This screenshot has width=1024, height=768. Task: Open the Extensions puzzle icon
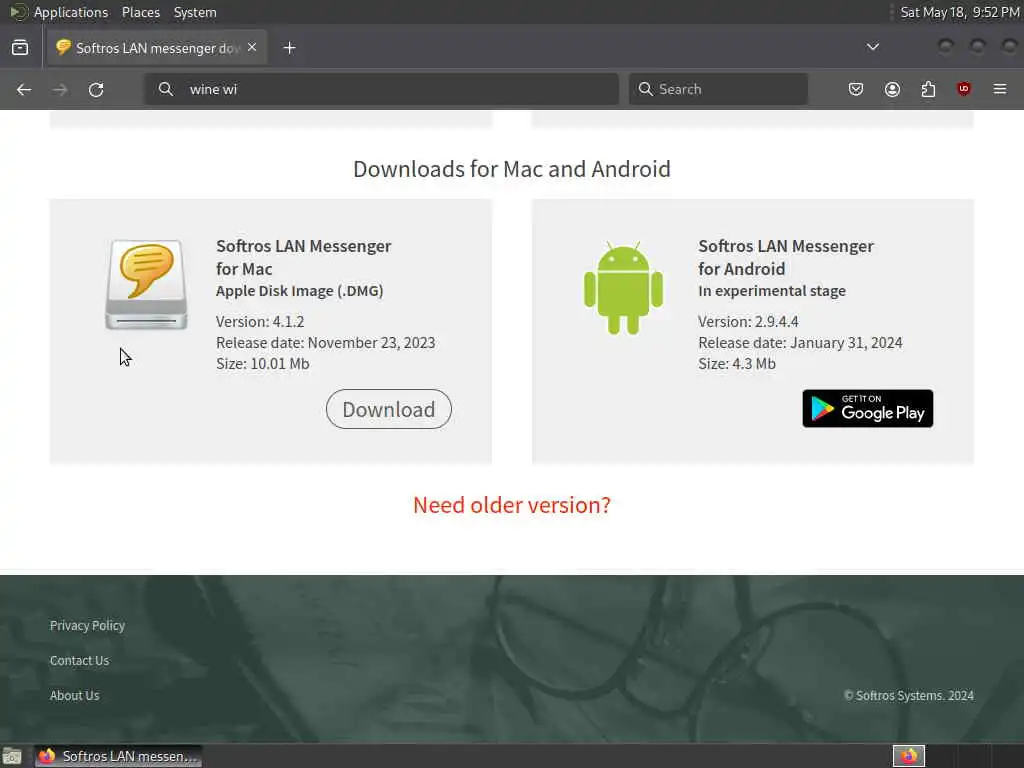[928, 89]
